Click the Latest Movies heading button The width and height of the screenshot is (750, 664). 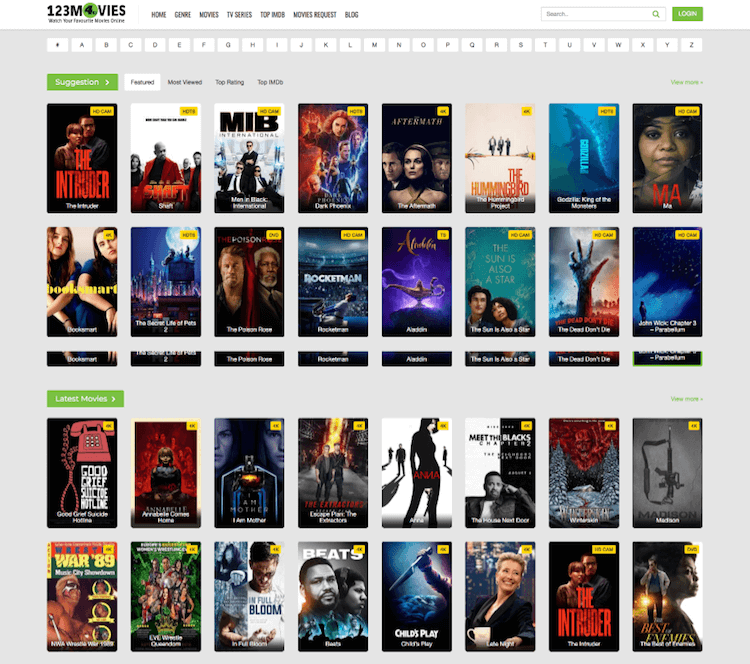[x=85, y=399]
